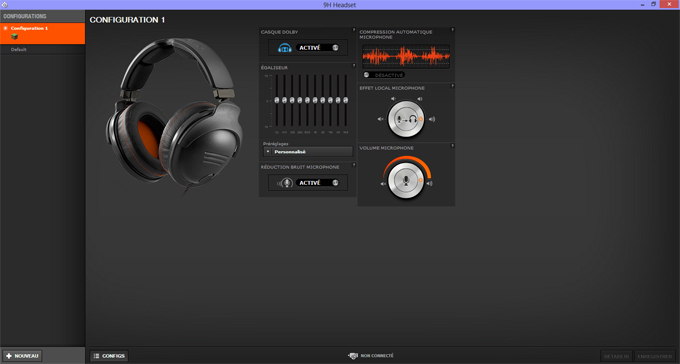
Task: Select the Default configuration
Action: pyautogui.click(x=42, y=49)
